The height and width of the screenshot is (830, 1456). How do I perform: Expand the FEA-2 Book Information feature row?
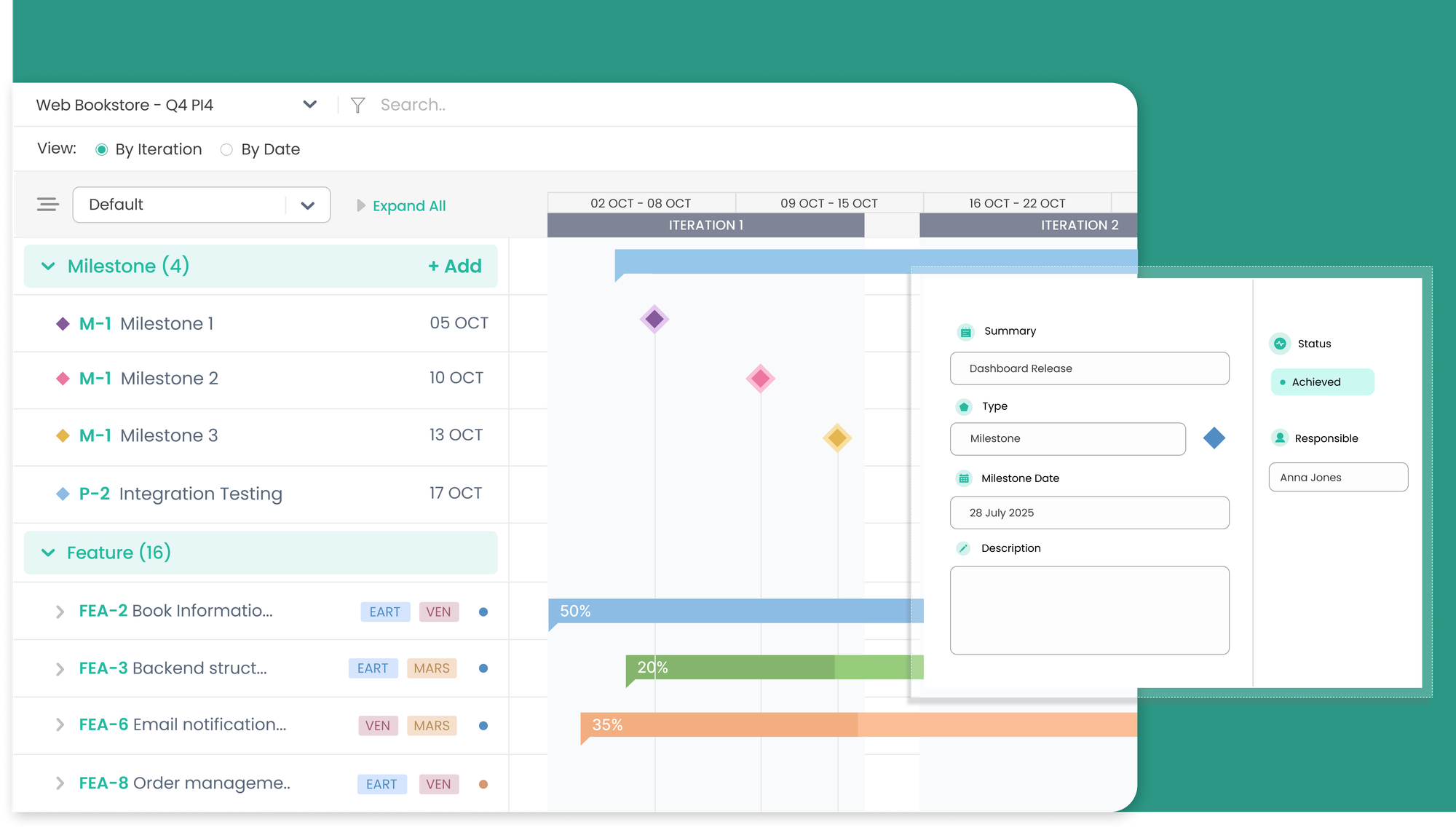(60, 612)
